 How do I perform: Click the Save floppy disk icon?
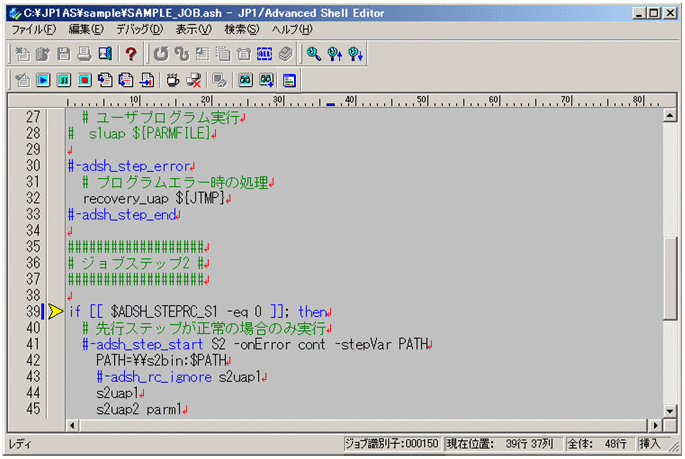64,54
